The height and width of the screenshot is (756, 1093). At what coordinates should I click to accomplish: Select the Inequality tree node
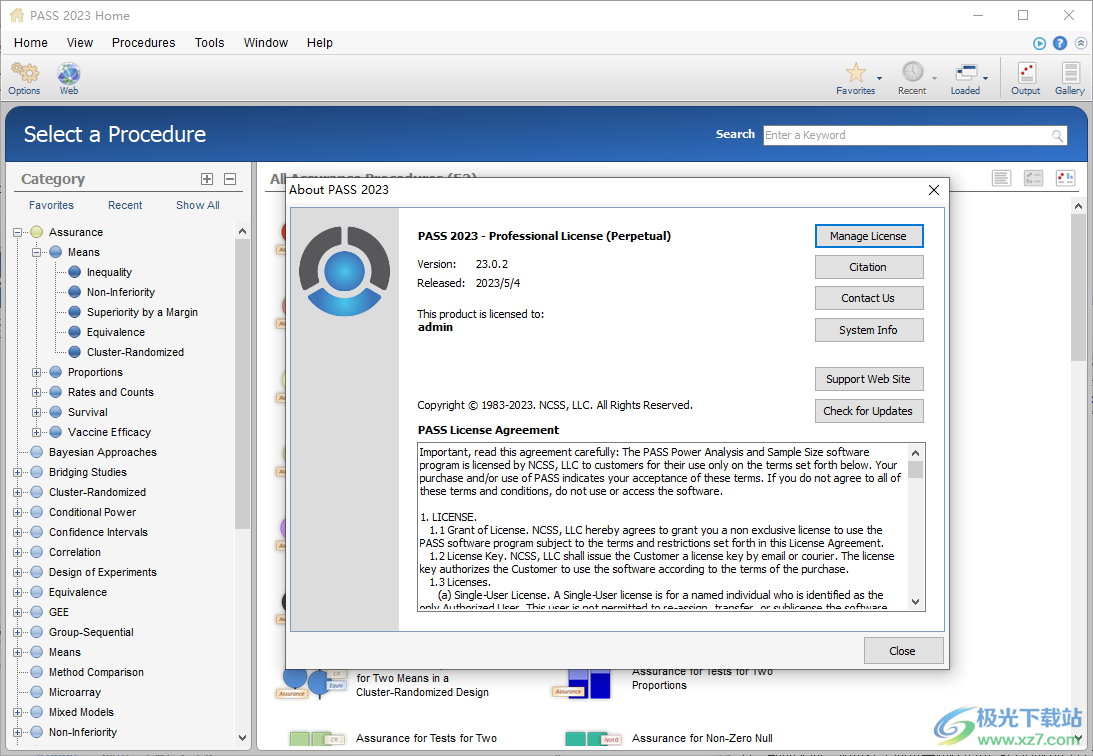[109, 272]
